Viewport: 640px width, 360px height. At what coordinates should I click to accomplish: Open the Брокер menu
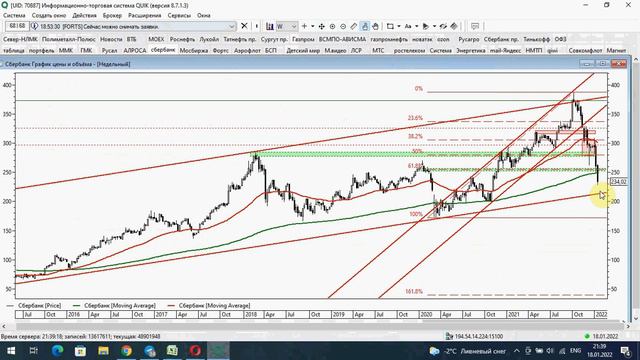tap(112, 16)
